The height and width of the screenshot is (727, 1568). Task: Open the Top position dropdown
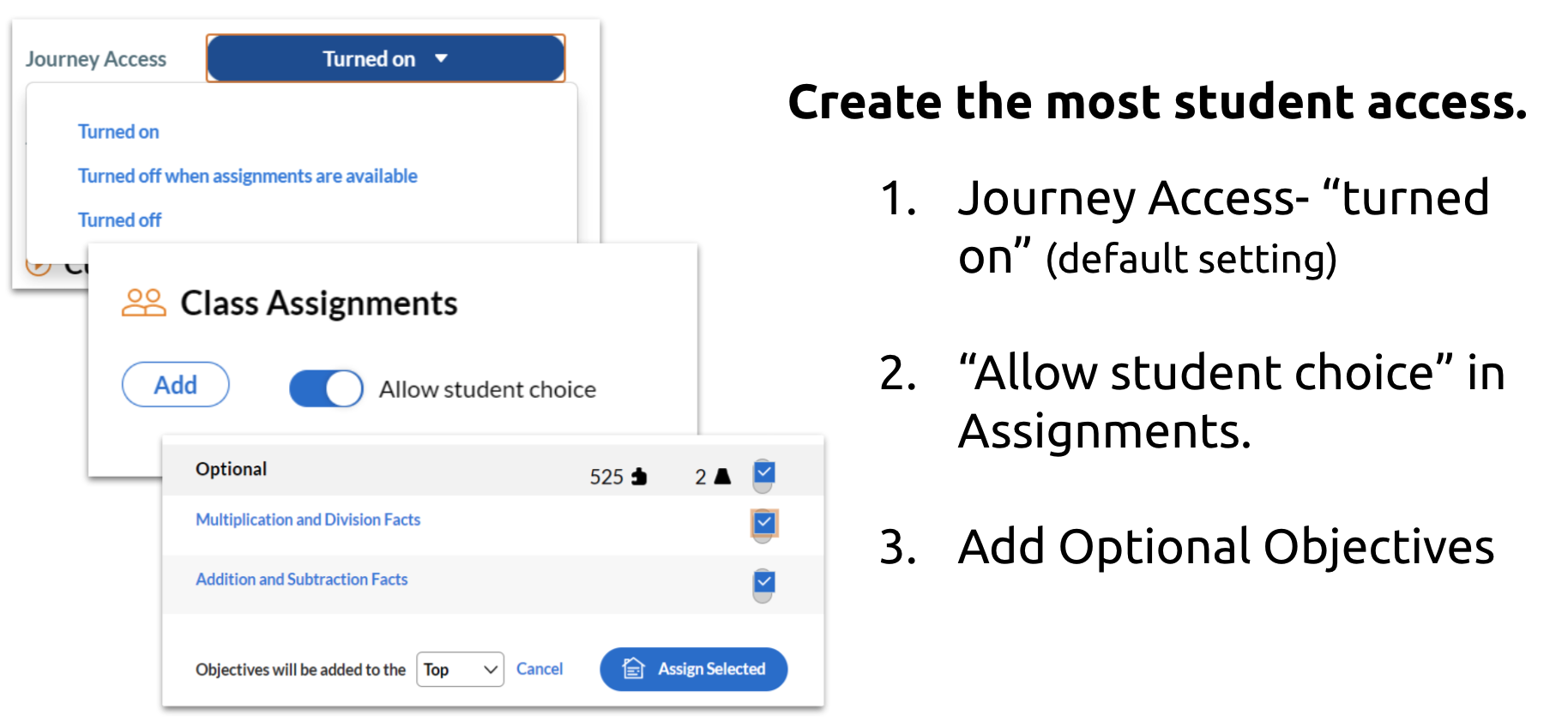click(461, 670)
